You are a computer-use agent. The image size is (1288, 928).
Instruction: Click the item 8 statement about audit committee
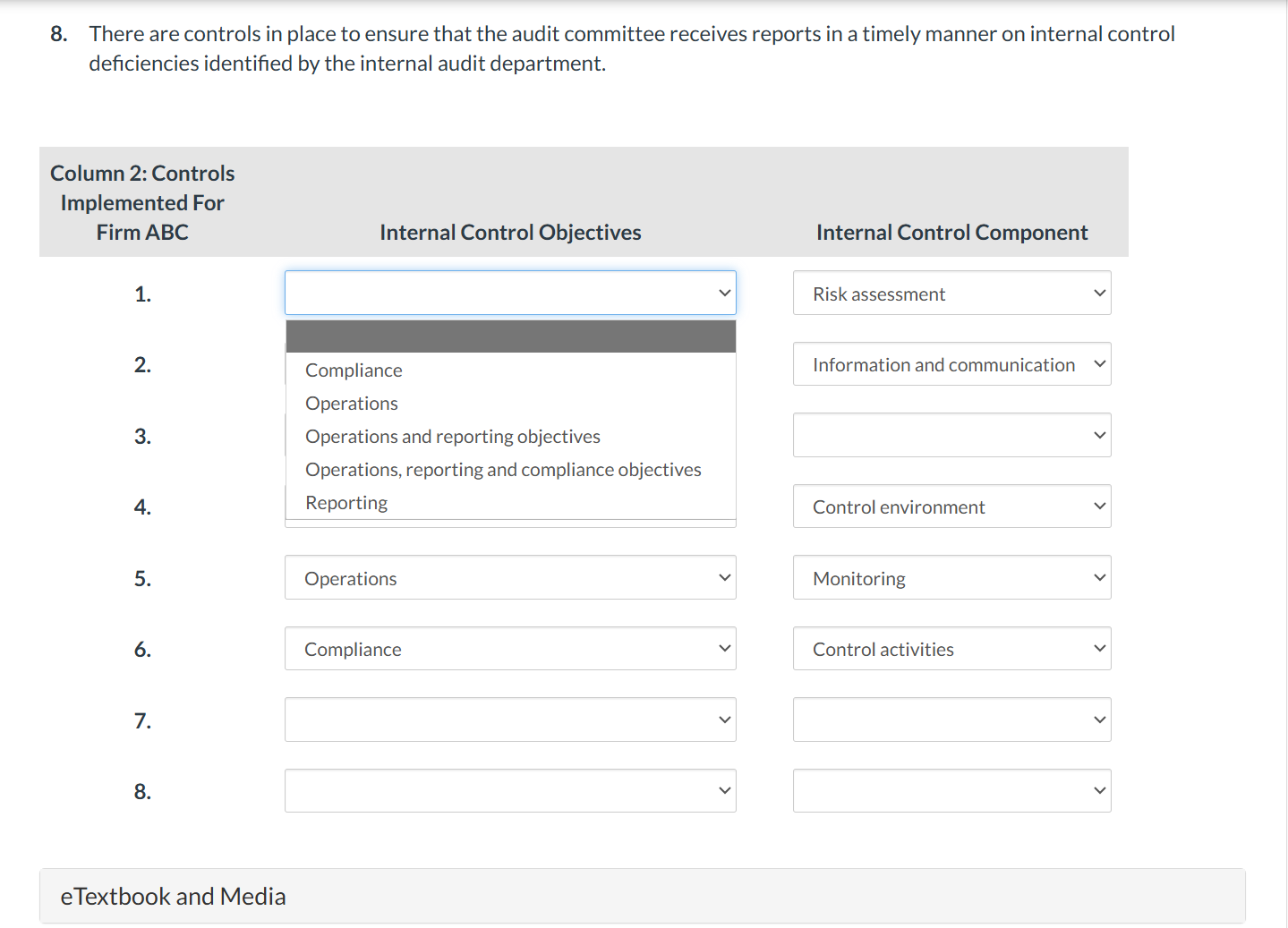pos(631,48)
